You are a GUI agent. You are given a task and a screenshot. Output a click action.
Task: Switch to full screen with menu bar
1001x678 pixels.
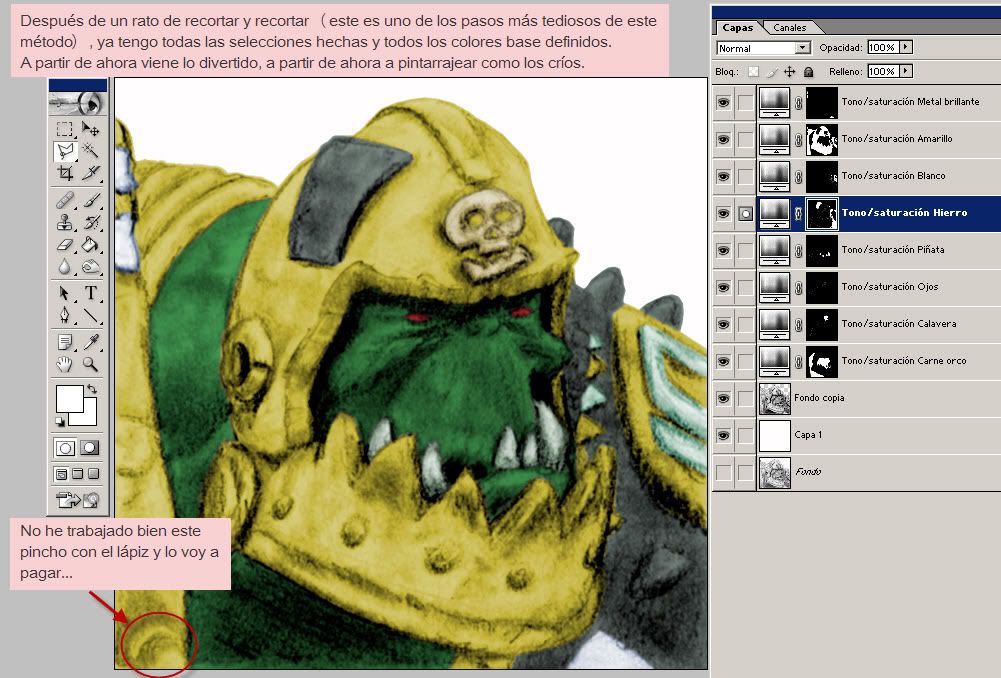77,474
